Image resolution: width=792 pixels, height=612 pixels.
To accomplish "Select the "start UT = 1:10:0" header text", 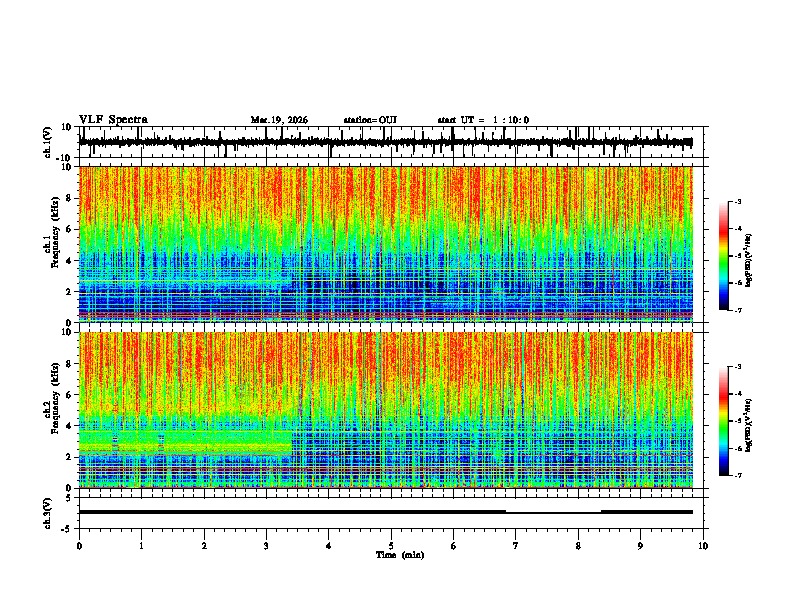I will click(x=483, y=120).
